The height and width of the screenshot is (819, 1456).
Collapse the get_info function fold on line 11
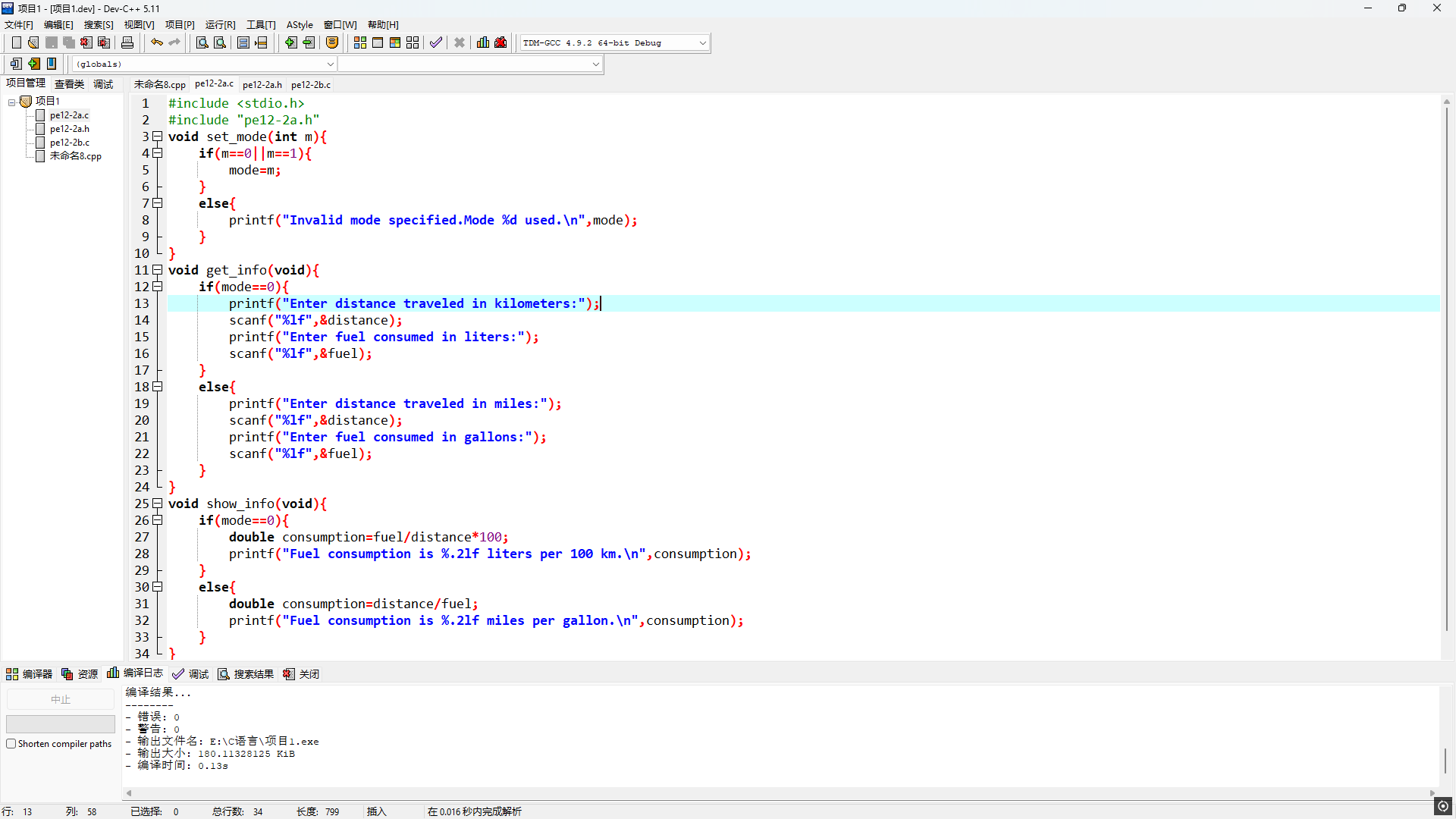pos(158,270)
